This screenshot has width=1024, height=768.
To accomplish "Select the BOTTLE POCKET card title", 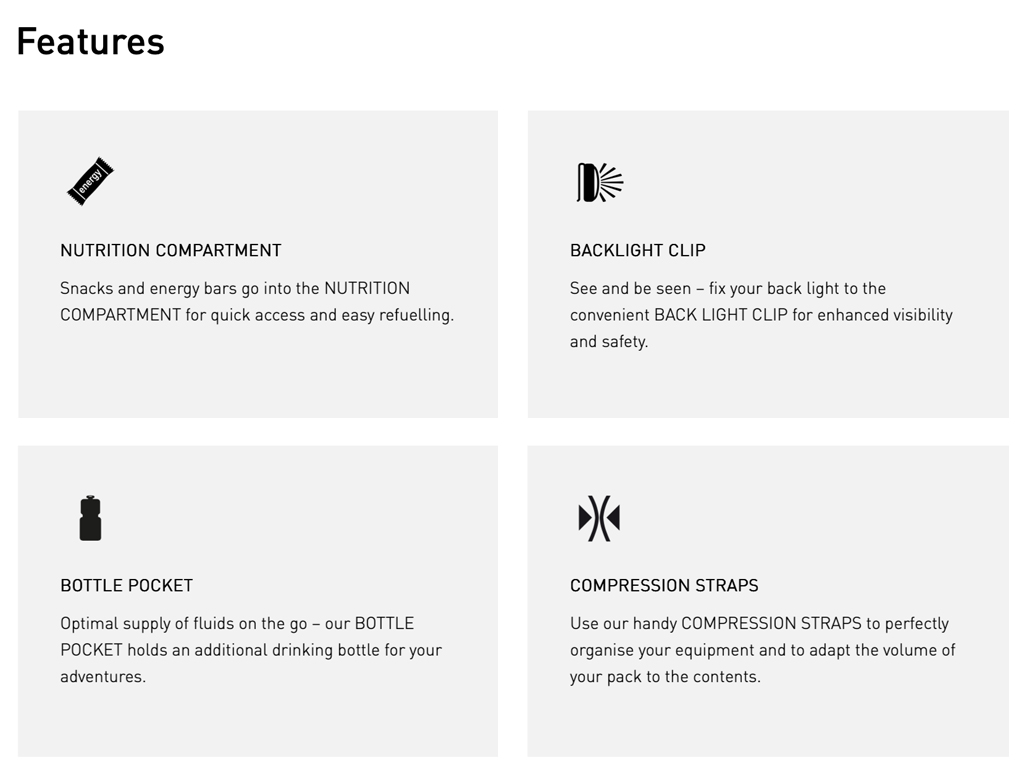I will (127, 585).
